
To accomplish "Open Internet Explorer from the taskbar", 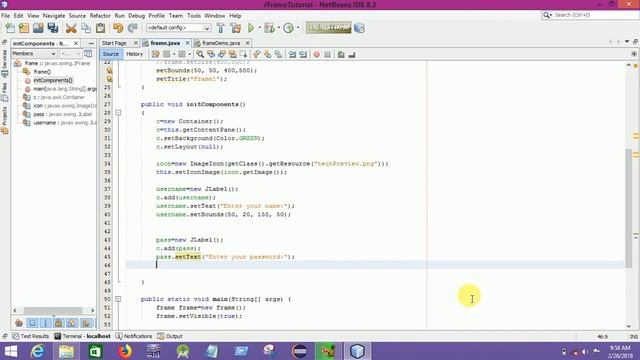I will click(38, 351).
